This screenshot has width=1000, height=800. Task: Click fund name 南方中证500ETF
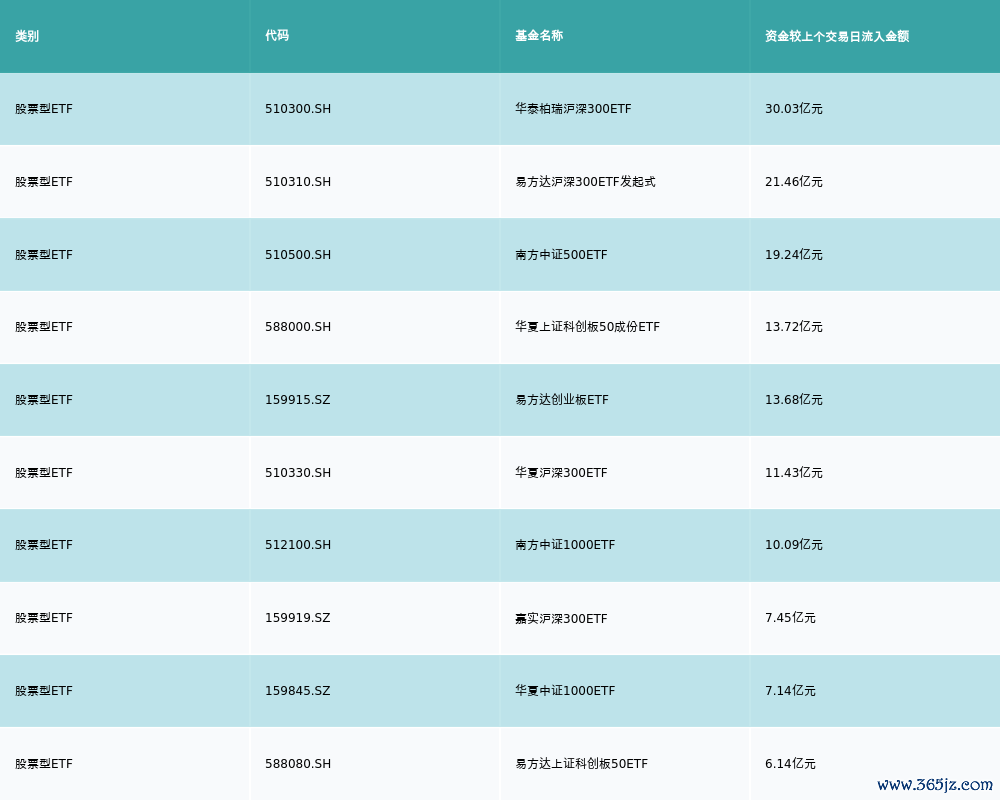point(561,255)
